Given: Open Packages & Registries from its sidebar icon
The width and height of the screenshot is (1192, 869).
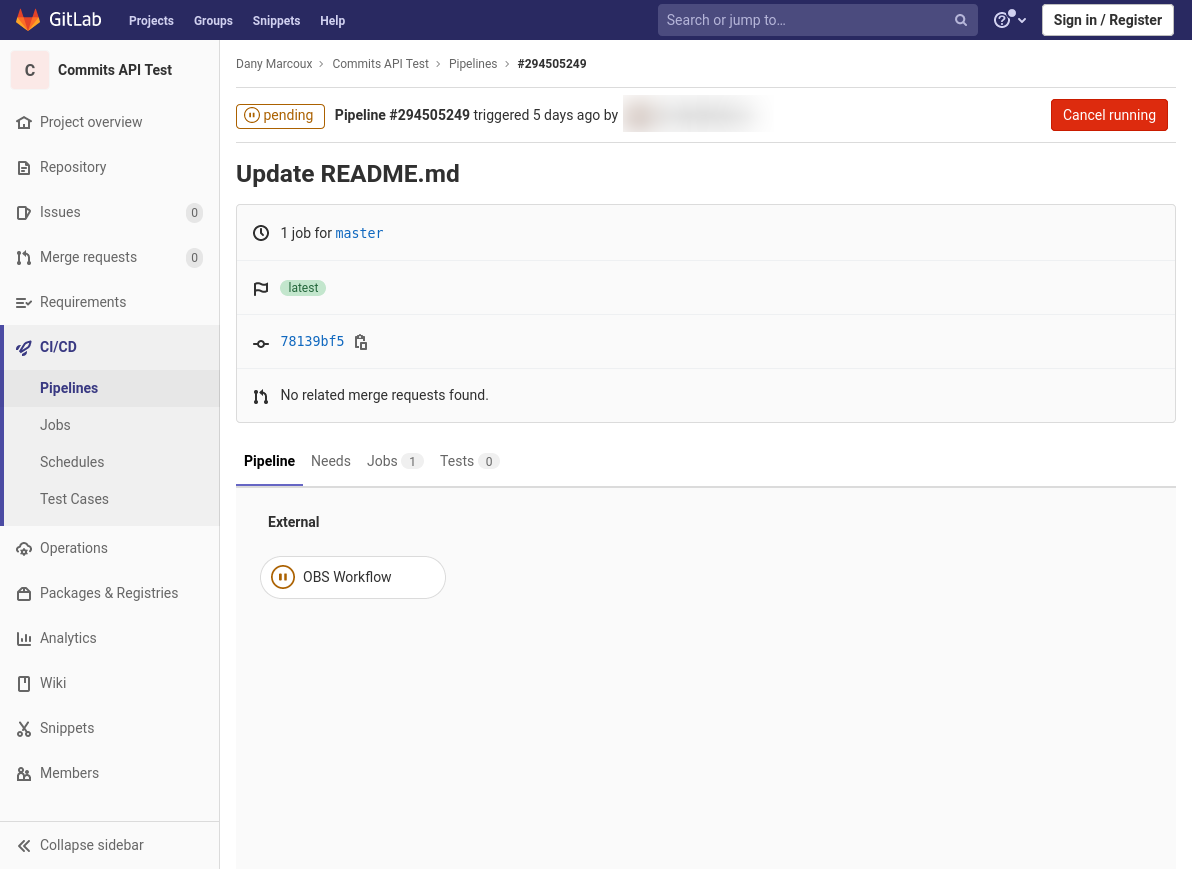Looking at the screenshot, I should pos(23,593).
